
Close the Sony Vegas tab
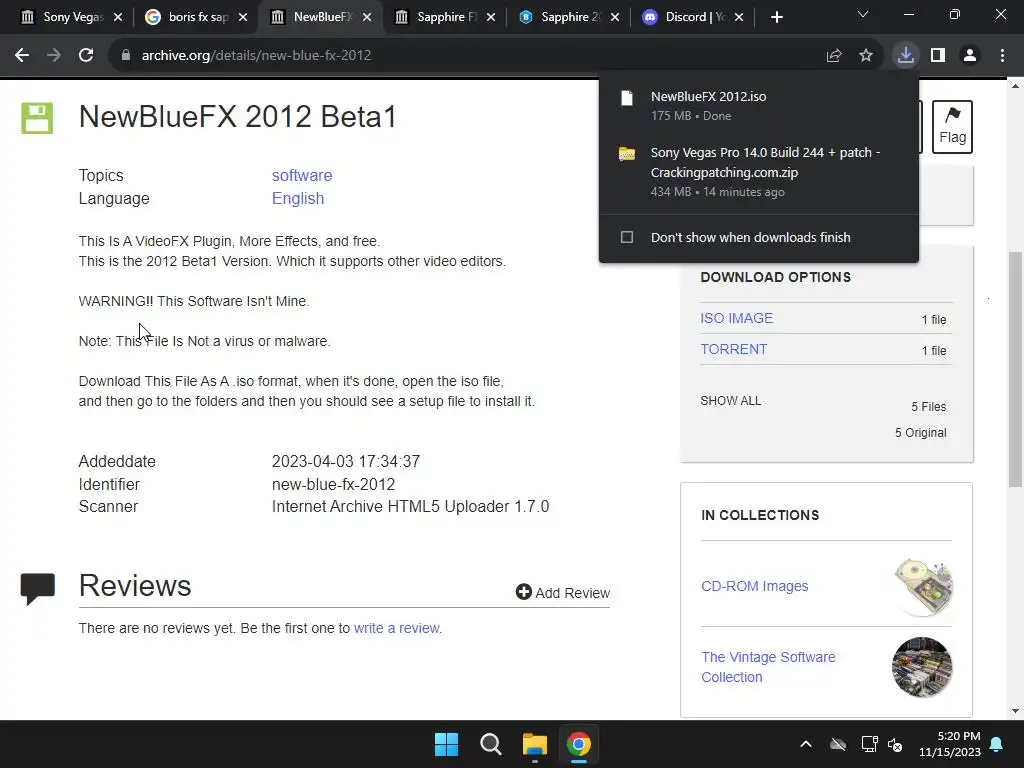[x=118, y=18]
